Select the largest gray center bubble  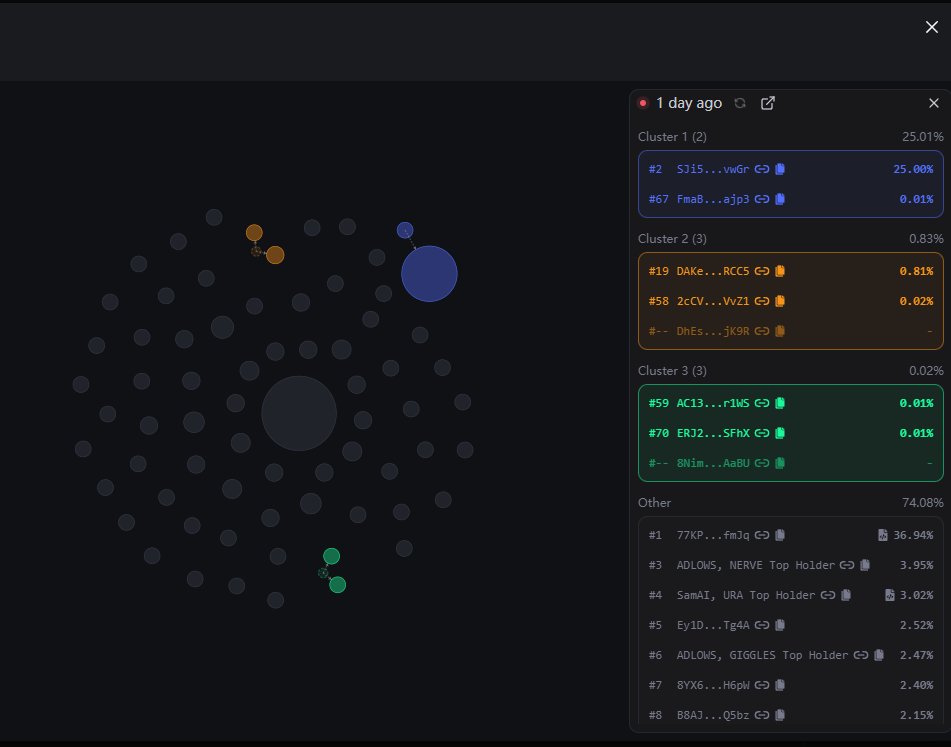pyautogui.click(x=299, y=414)
